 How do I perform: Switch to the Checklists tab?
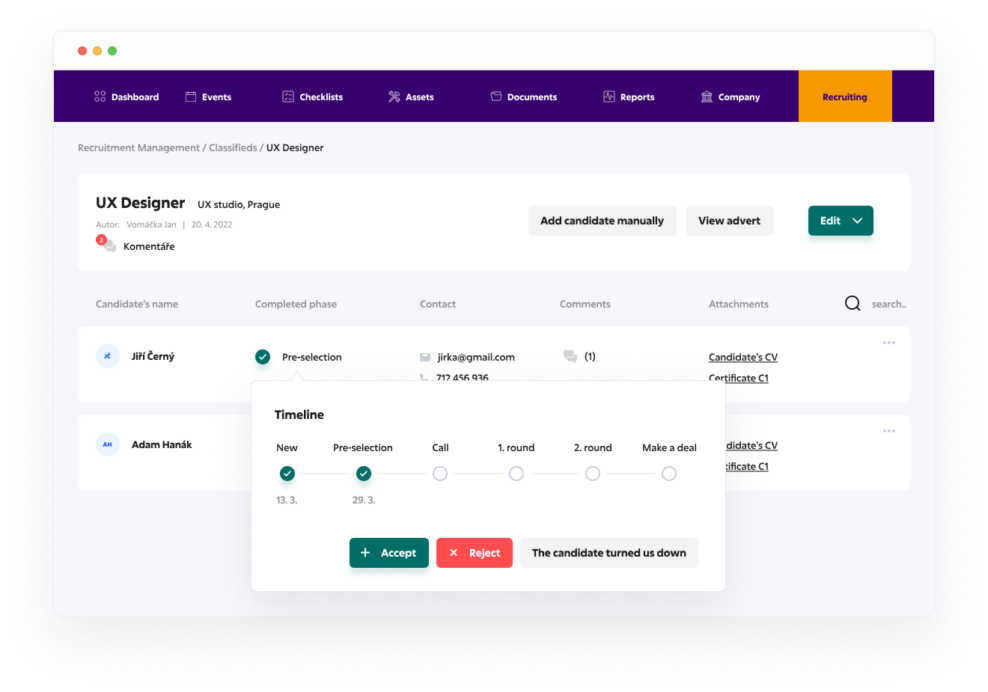point(313,96)
